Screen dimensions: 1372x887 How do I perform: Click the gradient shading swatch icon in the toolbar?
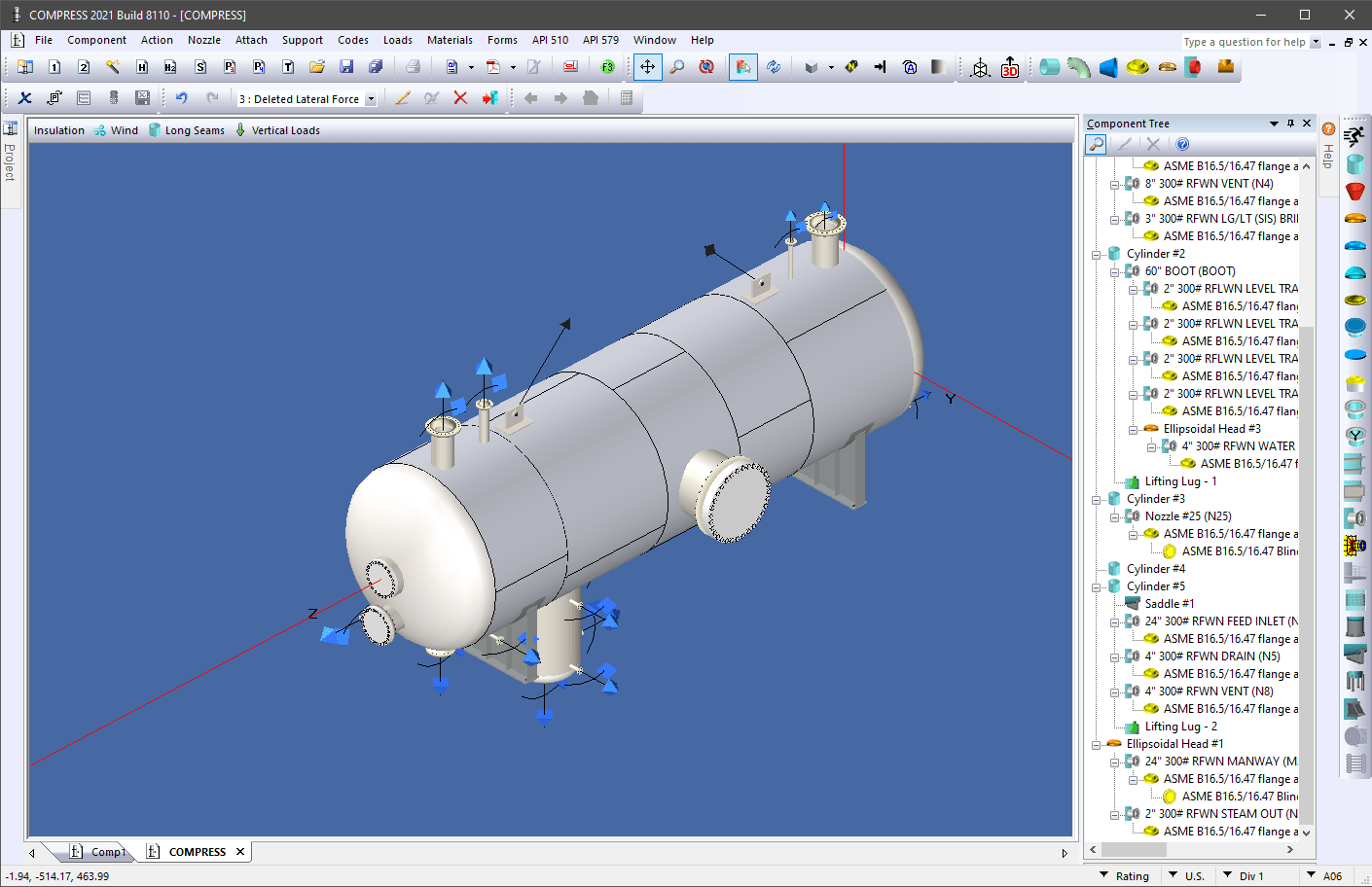(x=937, y=66)
